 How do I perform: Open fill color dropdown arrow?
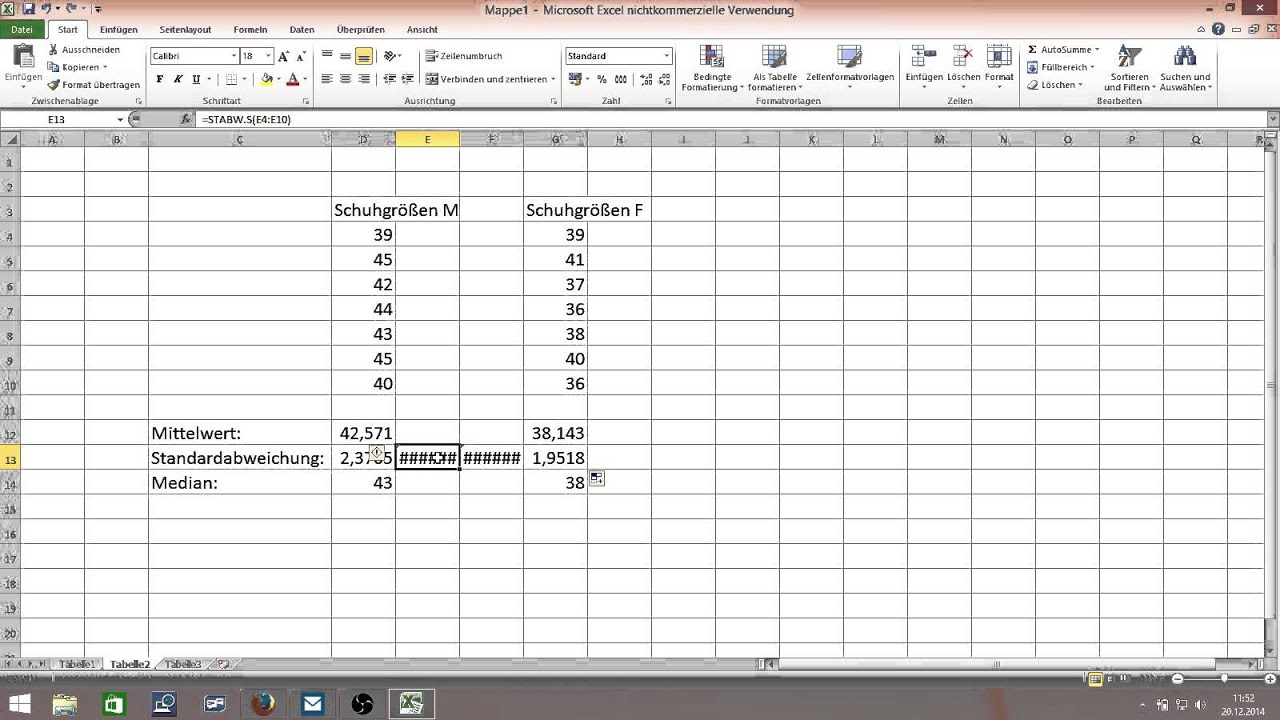click(278, 79)
